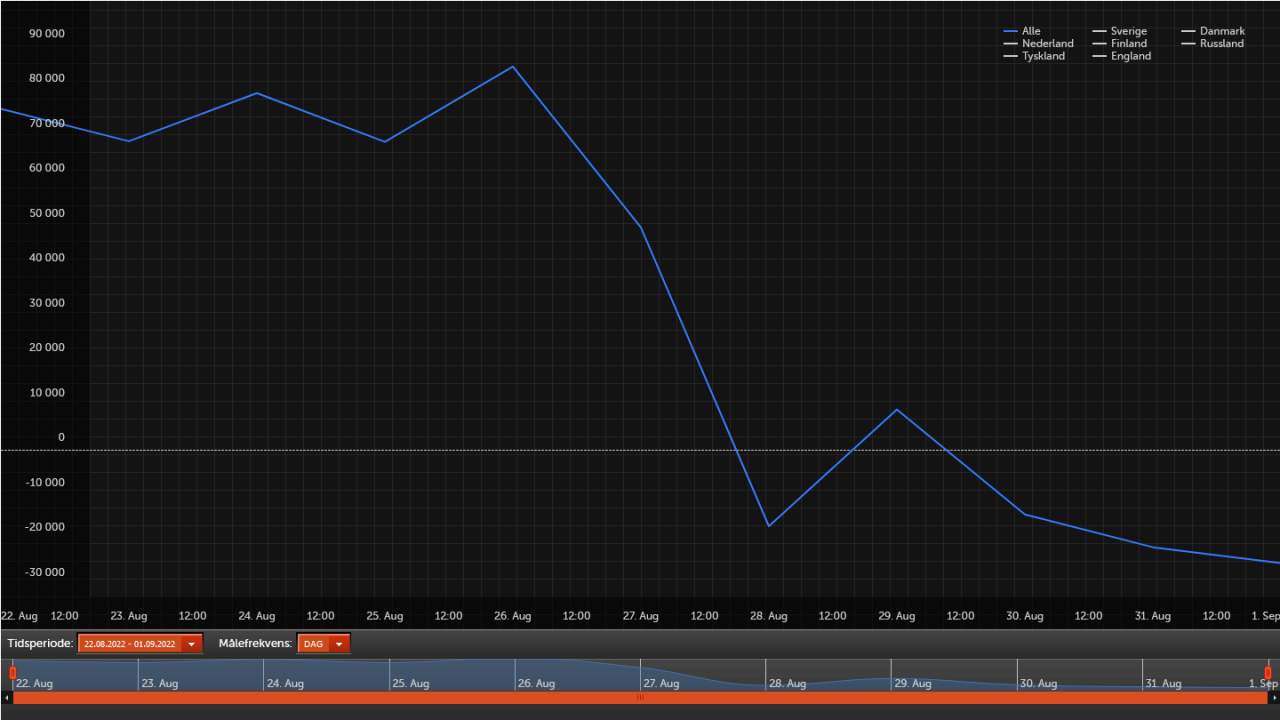This screenshot has height=720, width=1280.
Task: Show the England series via legend
Action: coord(1122,56)
